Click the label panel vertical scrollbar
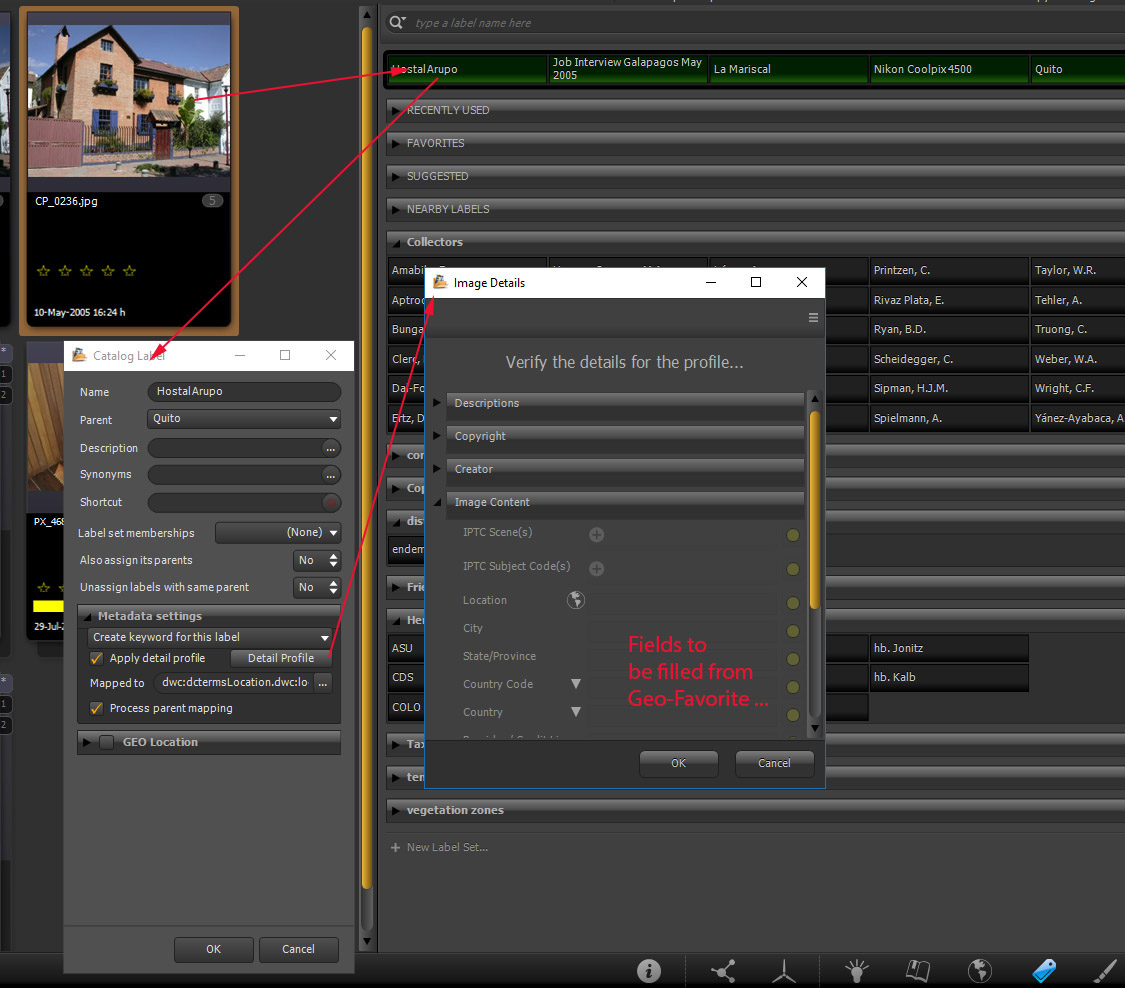Image resolution: width=1125 pixels, height=988 pixels. pos(367,459)
